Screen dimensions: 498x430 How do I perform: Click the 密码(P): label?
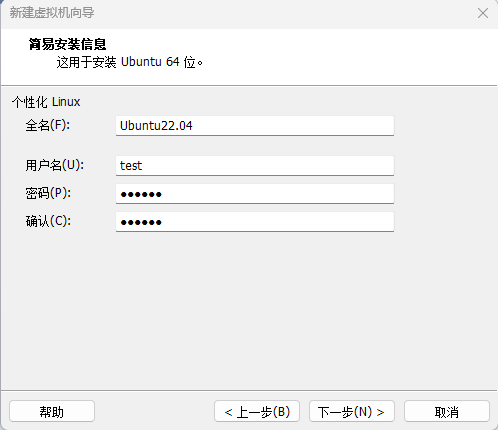[x=48, y=193]
